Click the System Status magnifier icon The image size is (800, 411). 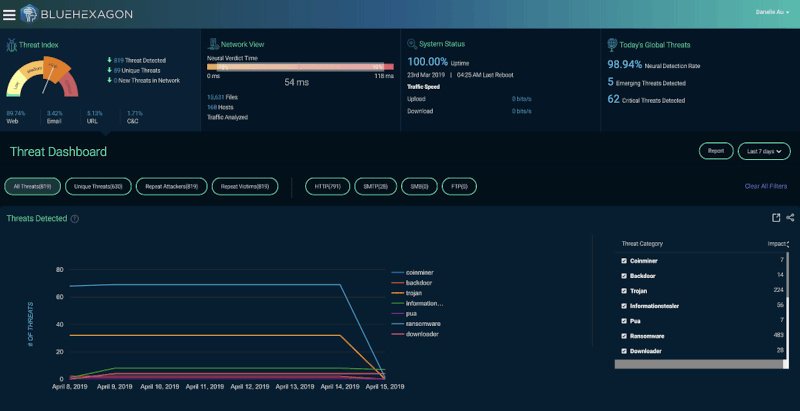pyautogui.click(x=412, y=44)
